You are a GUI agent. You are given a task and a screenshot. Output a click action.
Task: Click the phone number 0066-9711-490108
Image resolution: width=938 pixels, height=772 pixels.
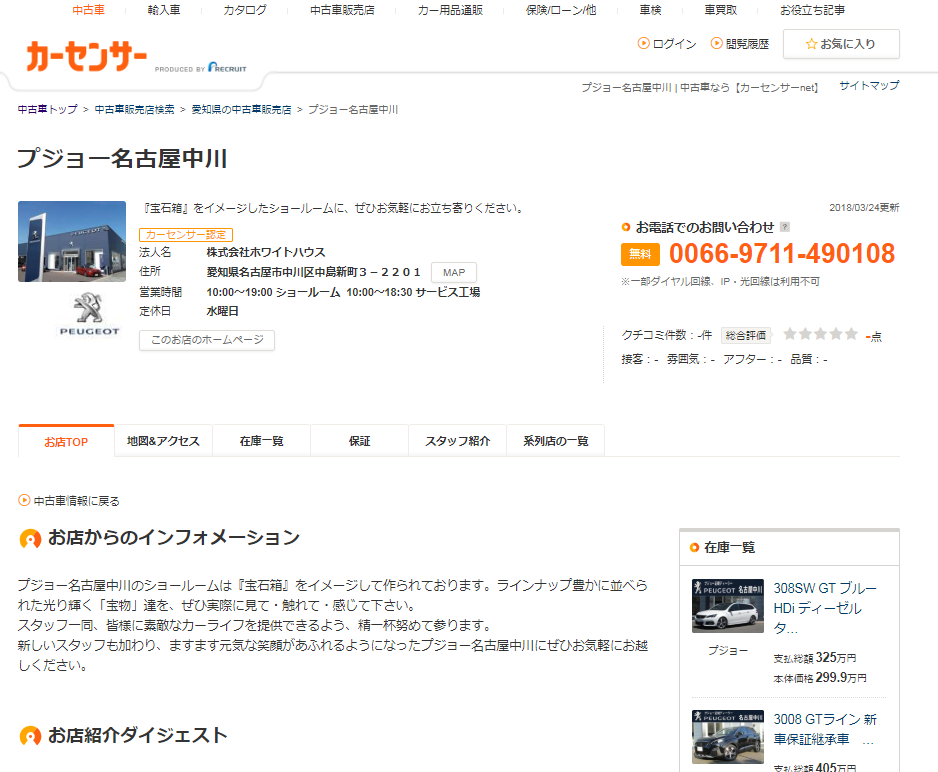pos(782,254)
